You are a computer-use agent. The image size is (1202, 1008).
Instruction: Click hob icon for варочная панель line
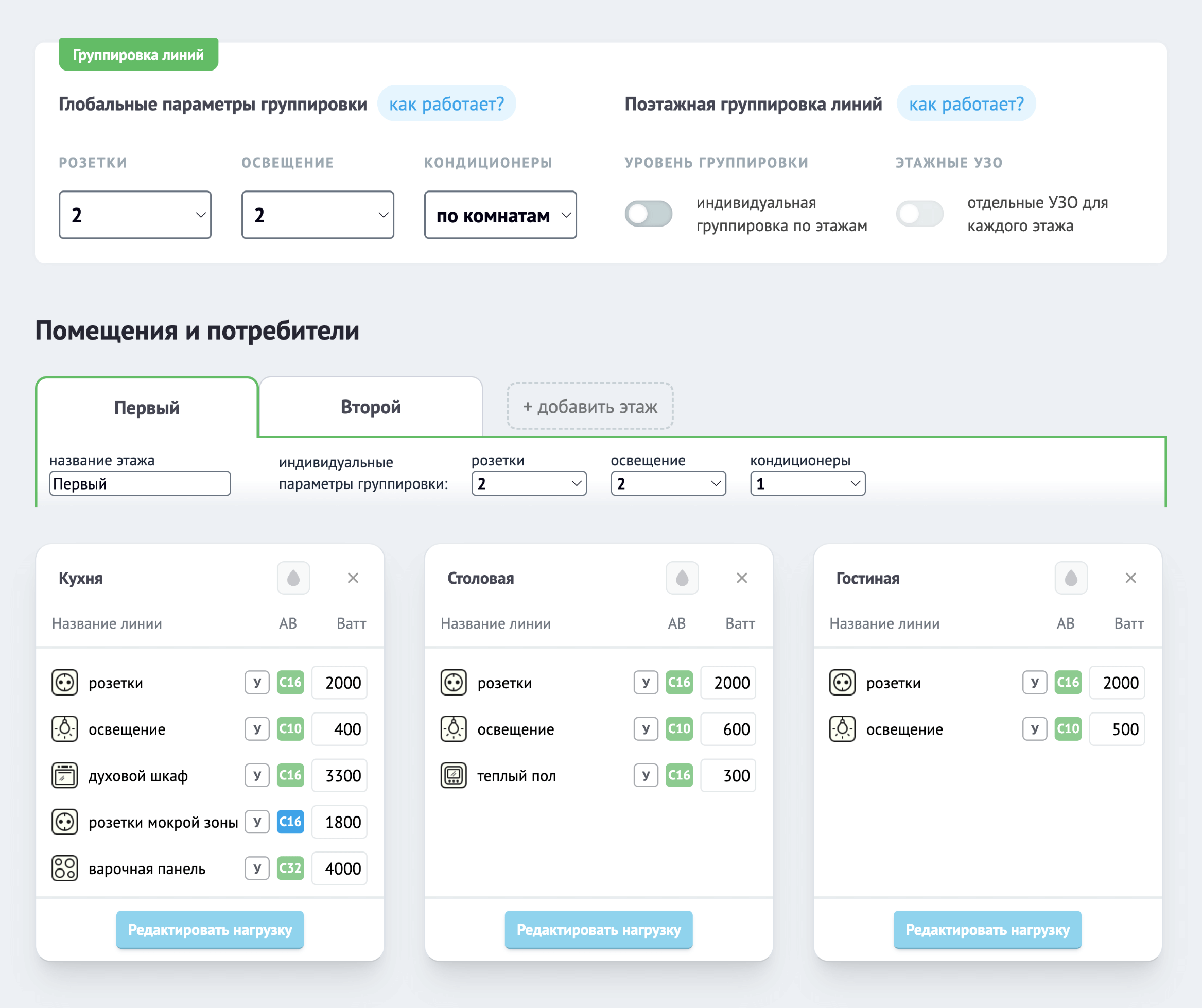65,868
